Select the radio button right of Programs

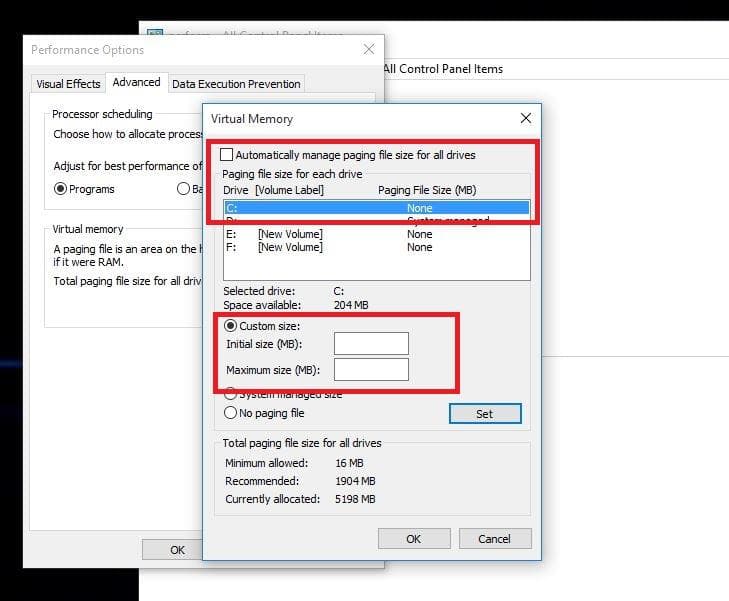pos(183,189)
